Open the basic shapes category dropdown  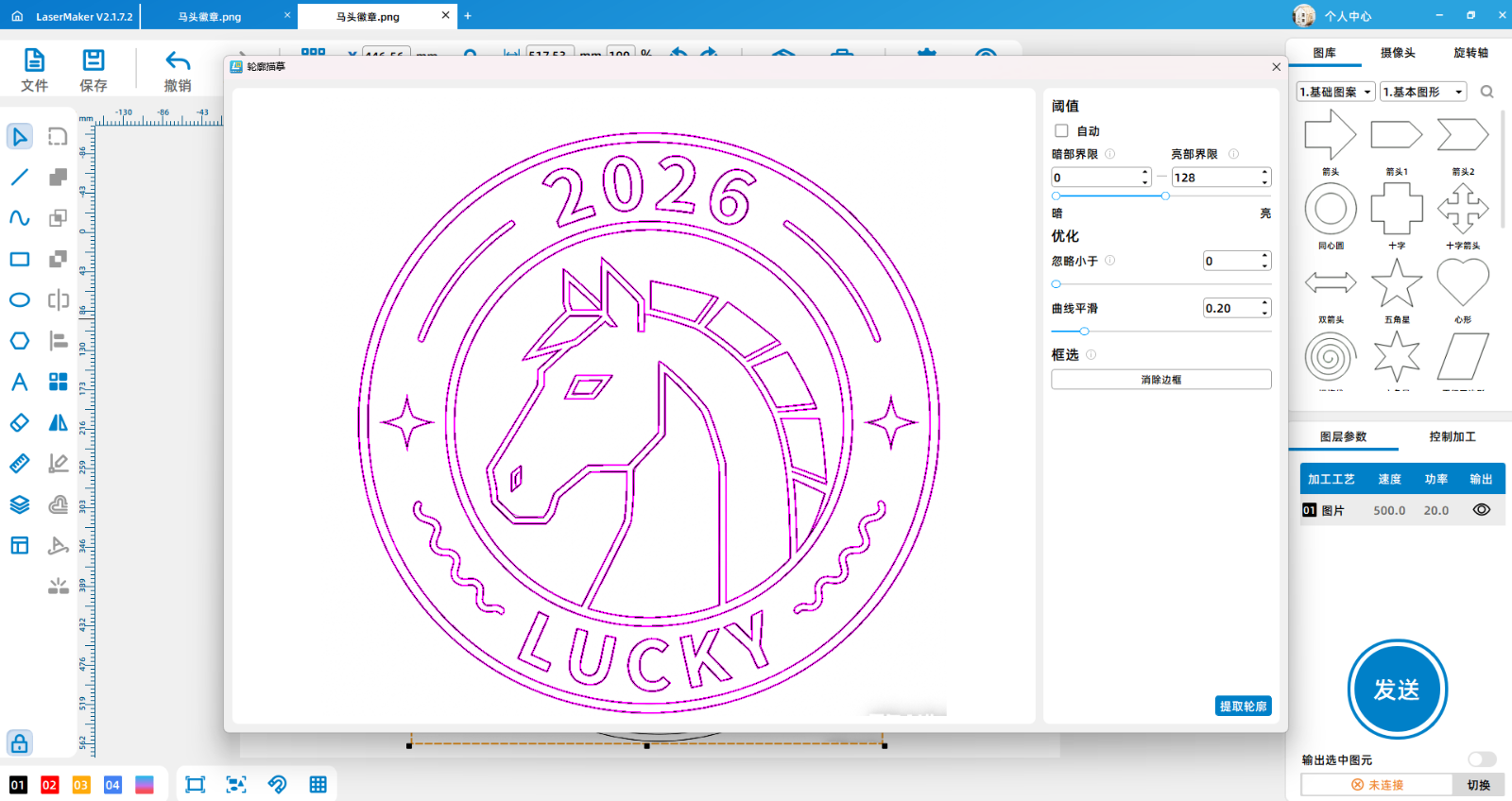click(x=1422, y=92)
